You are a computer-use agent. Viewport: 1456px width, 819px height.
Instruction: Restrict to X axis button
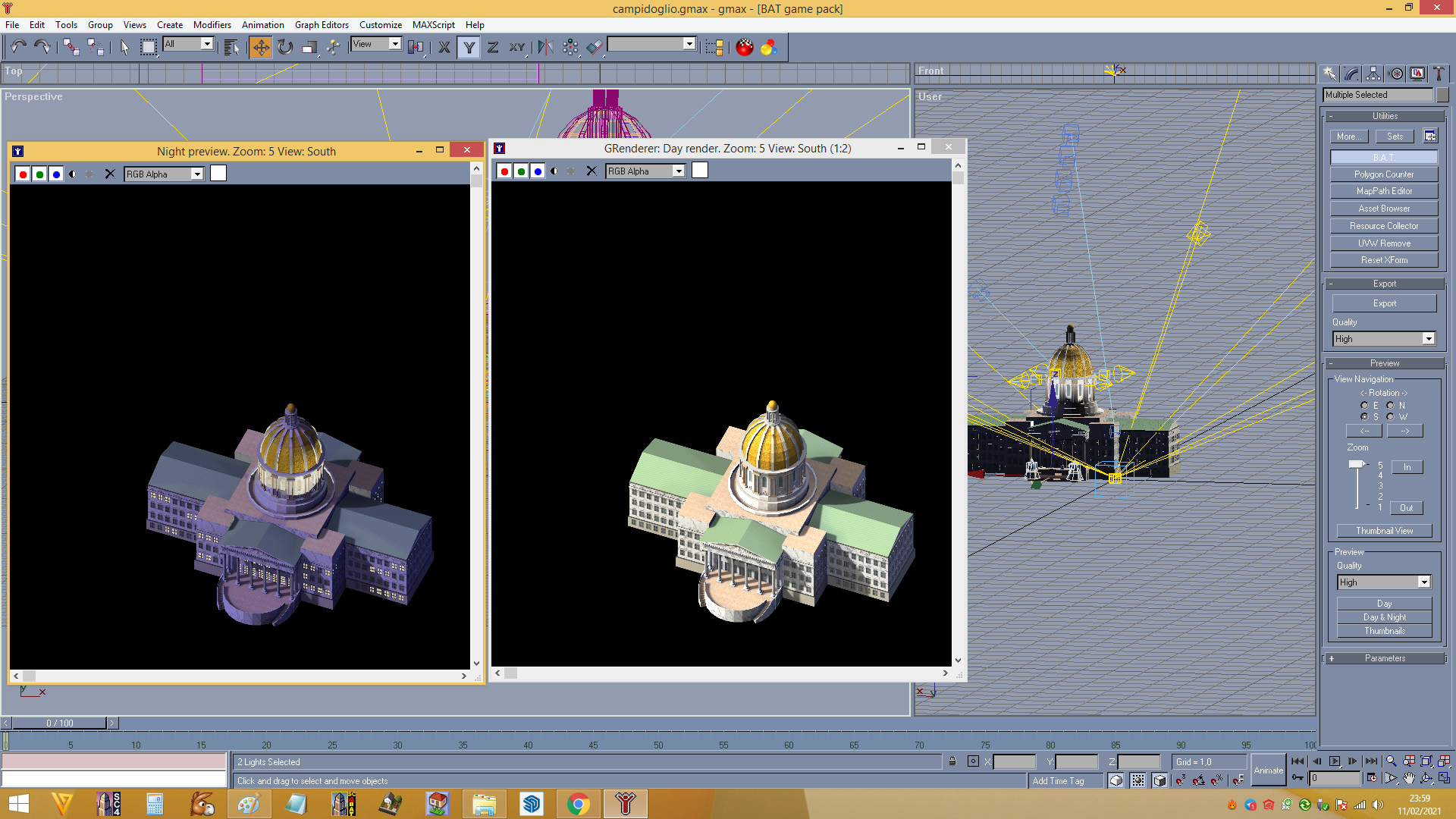[x=444, y=47]
